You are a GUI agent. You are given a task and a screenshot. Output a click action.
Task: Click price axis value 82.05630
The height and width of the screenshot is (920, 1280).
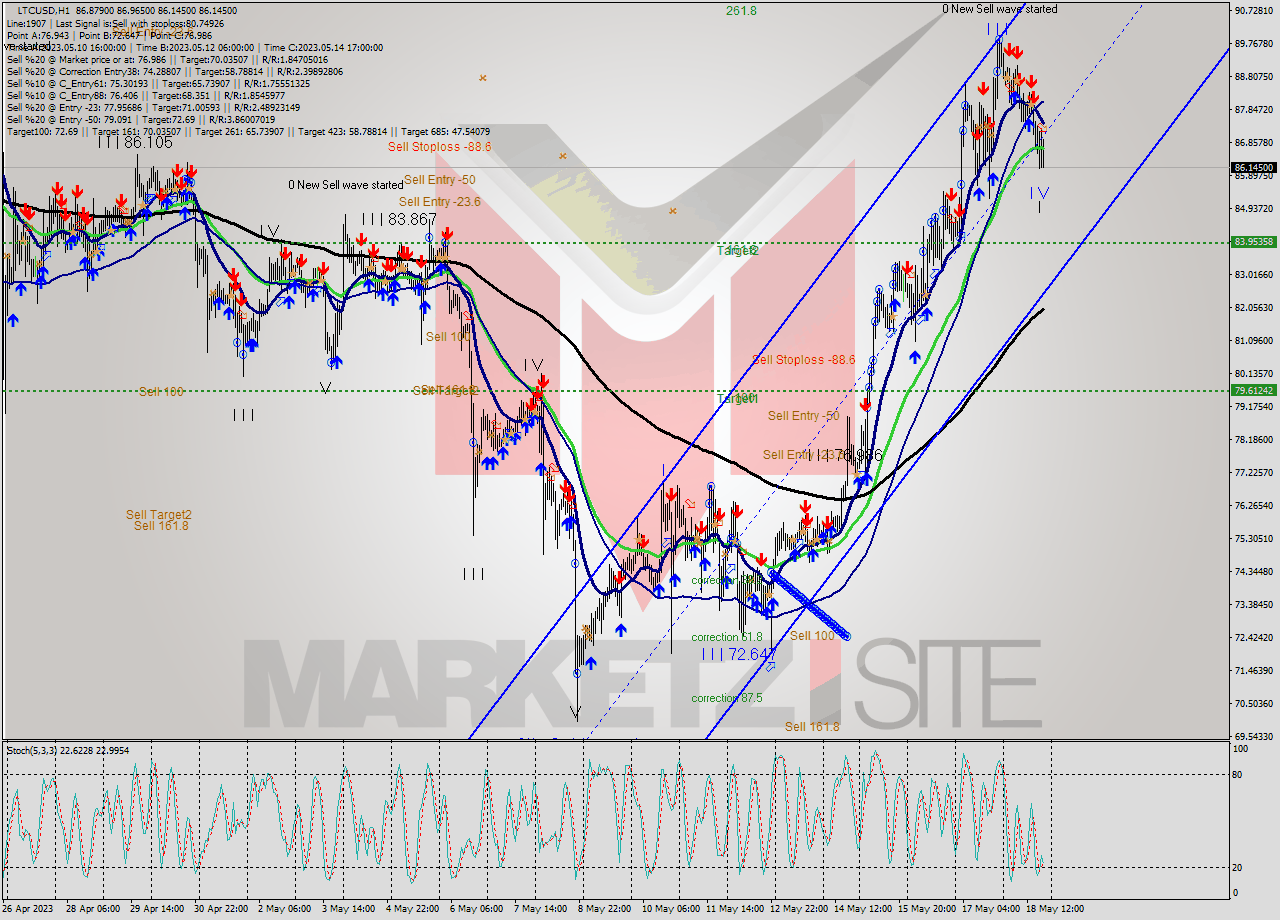coord(1254,307)
